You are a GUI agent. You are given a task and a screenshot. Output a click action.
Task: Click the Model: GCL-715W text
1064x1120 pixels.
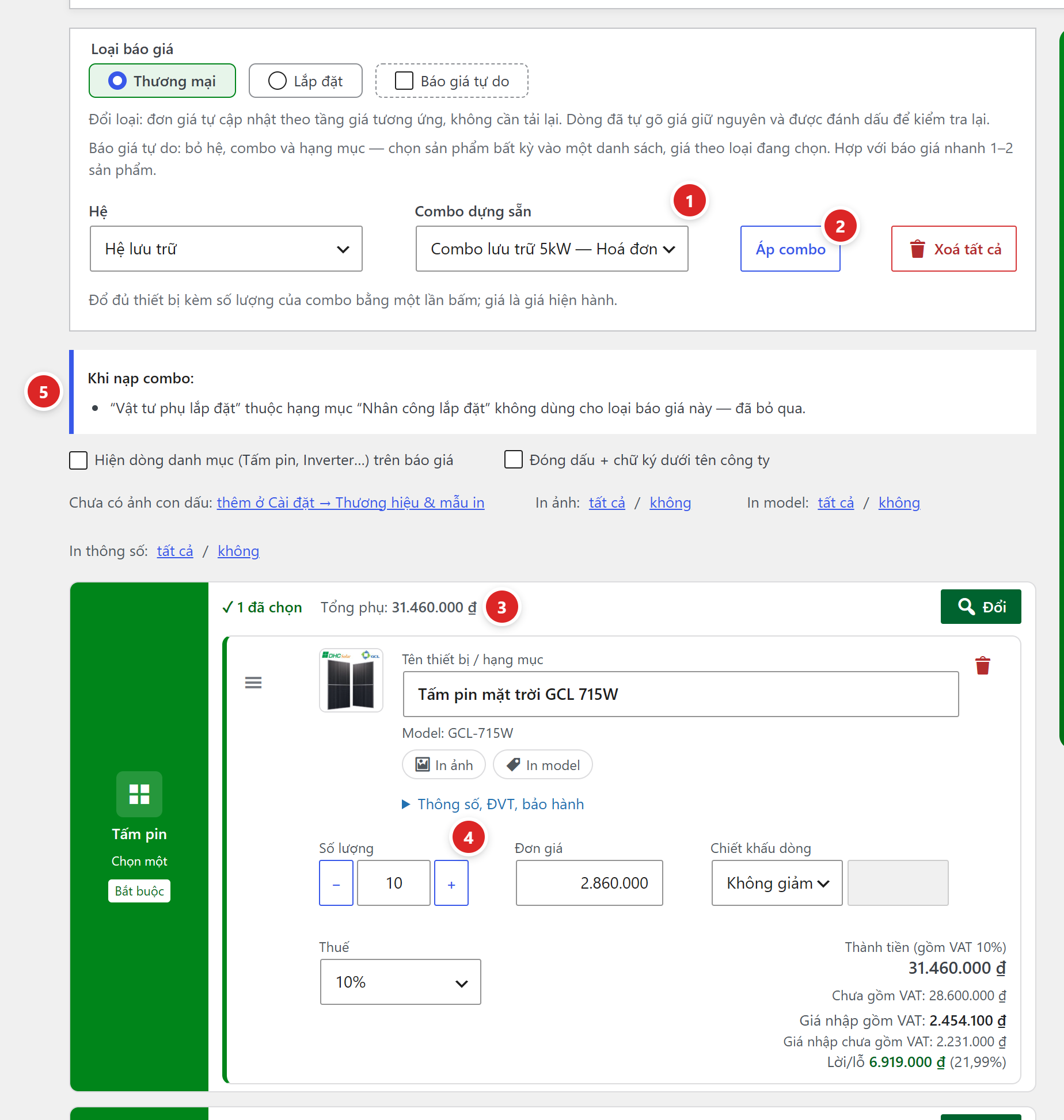(458, 733)
